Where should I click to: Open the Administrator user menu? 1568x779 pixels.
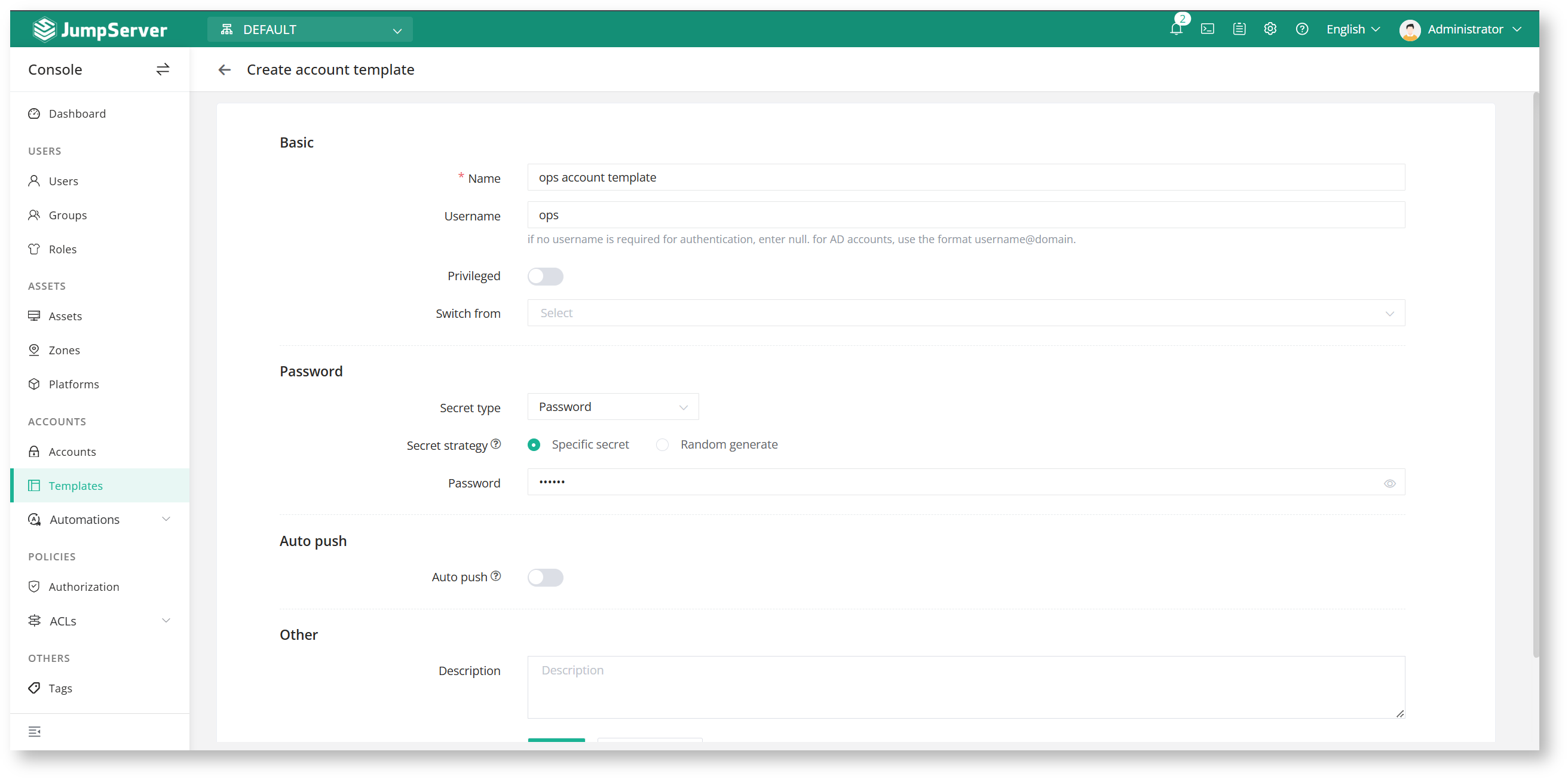tap(1461, 29)
